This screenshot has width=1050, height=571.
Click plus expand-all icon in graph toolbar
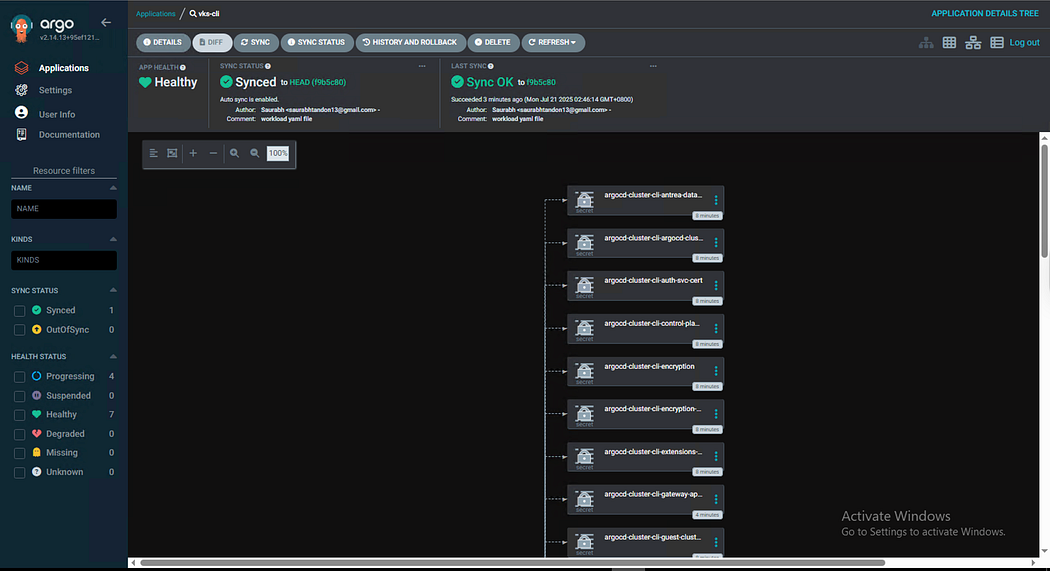(x=193, y=153)
